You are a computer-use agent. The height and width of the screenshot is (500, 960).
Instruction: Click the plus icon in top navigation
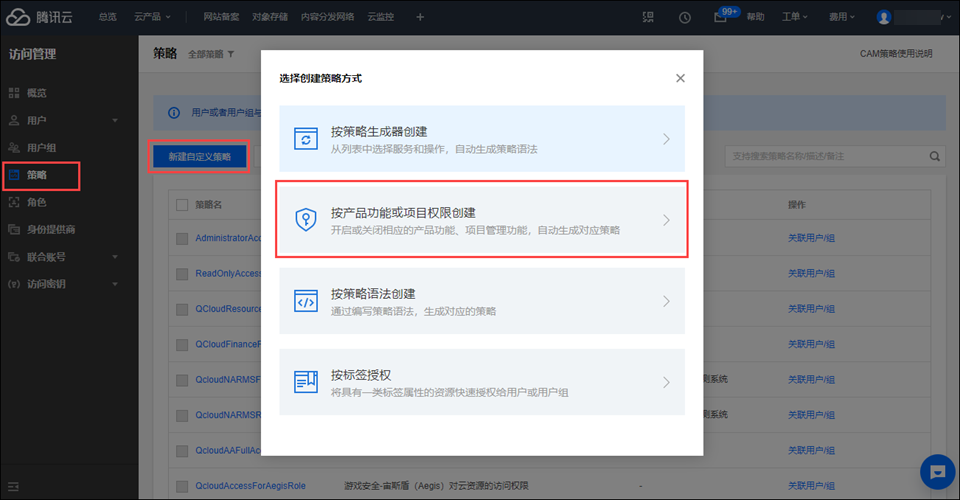(x=420, y=17)
